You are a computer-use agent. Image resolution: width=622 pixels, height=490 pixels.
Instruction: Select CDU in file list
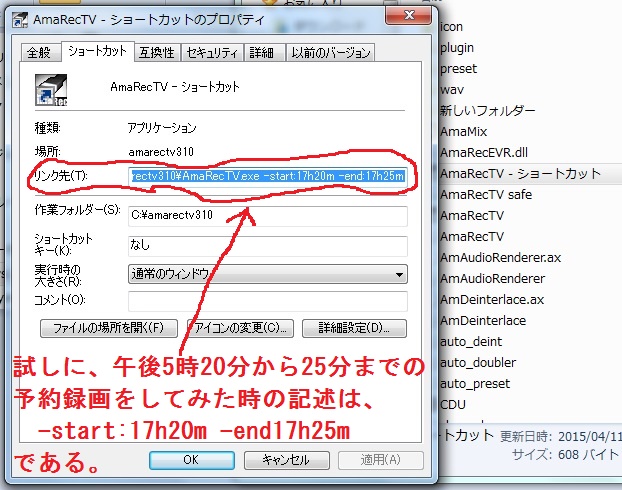[x=452, y=405]
